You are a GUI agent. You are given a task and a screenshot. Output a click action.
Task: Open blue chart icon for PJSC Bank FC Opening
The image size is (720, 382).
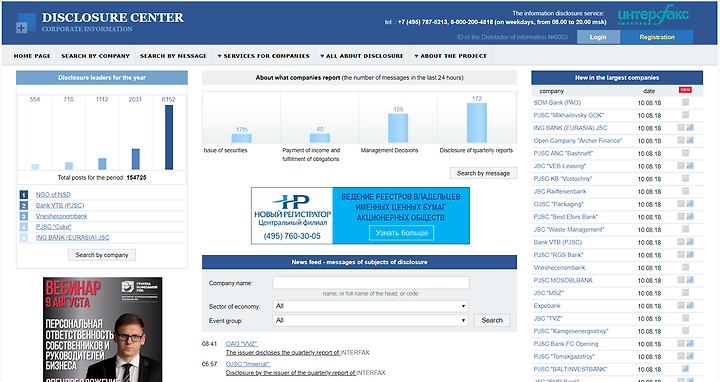[x=690, y=343]
